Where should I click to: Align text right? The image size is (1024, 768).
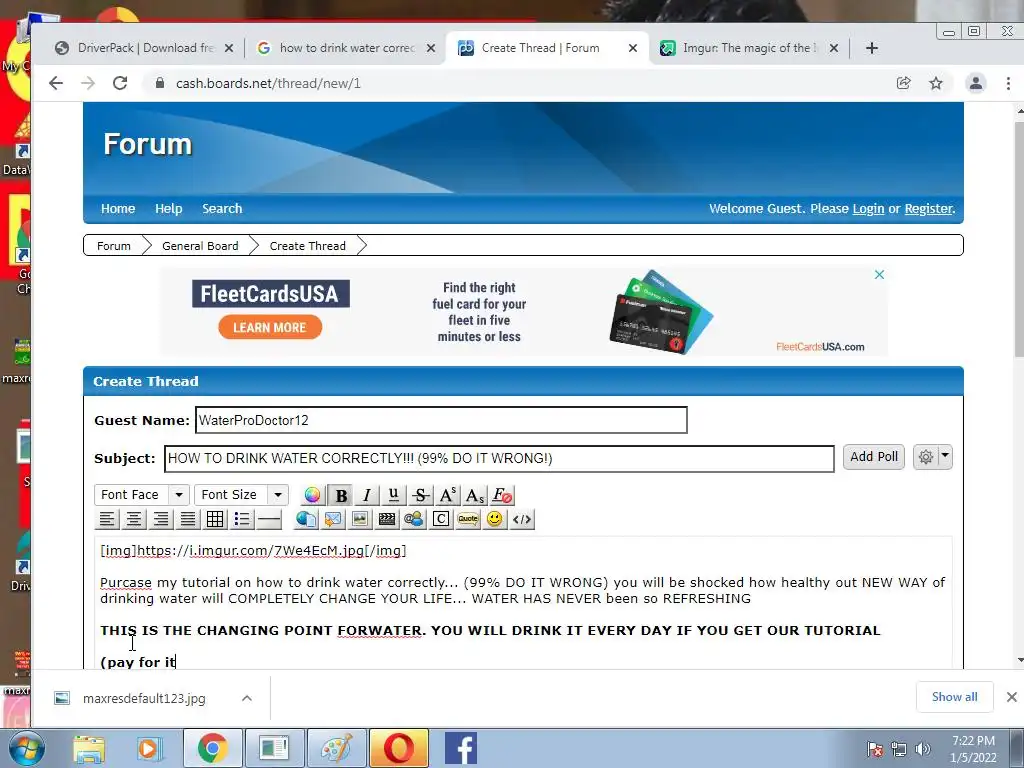161,519
